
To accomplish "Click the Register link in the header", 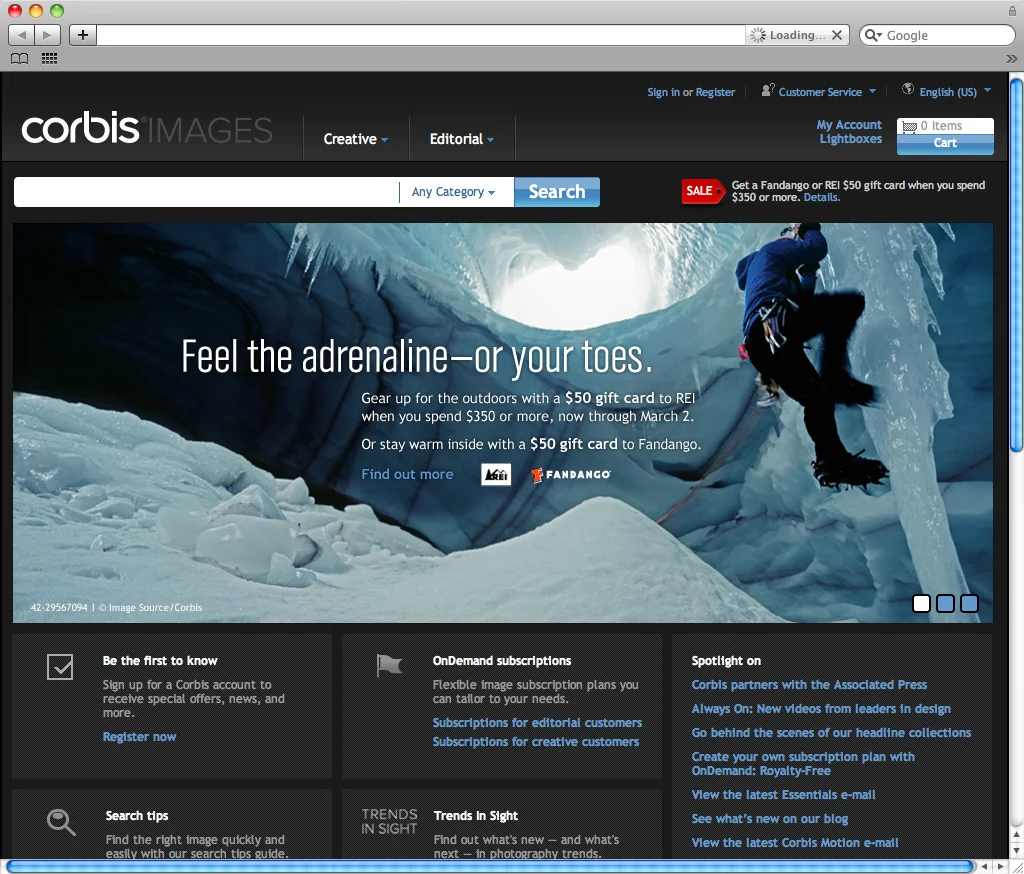I will point(715,92).
